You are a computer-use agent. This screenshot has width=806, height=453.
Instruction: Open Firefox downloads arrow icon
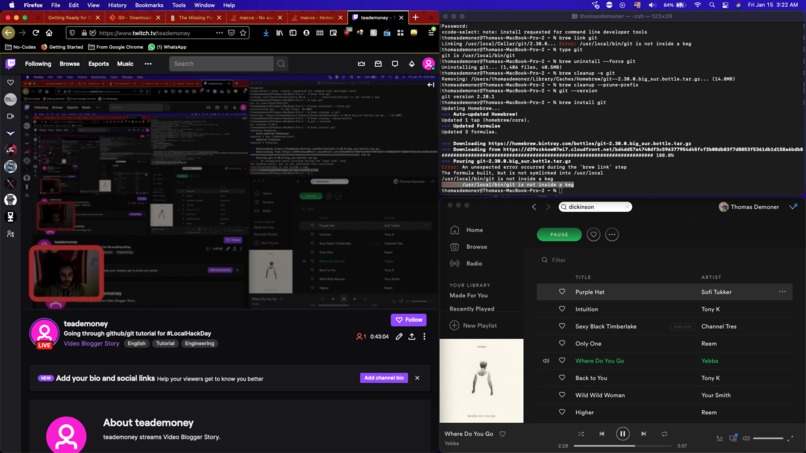(266, 33)
